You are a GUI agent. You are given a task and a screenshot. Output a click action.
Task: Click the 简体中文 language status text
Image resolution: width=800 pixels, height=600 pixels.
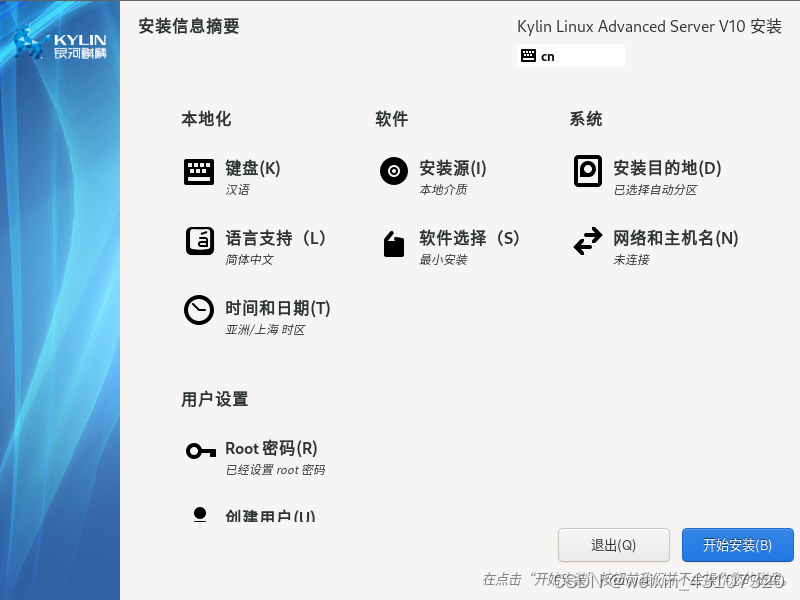point(249,260)
